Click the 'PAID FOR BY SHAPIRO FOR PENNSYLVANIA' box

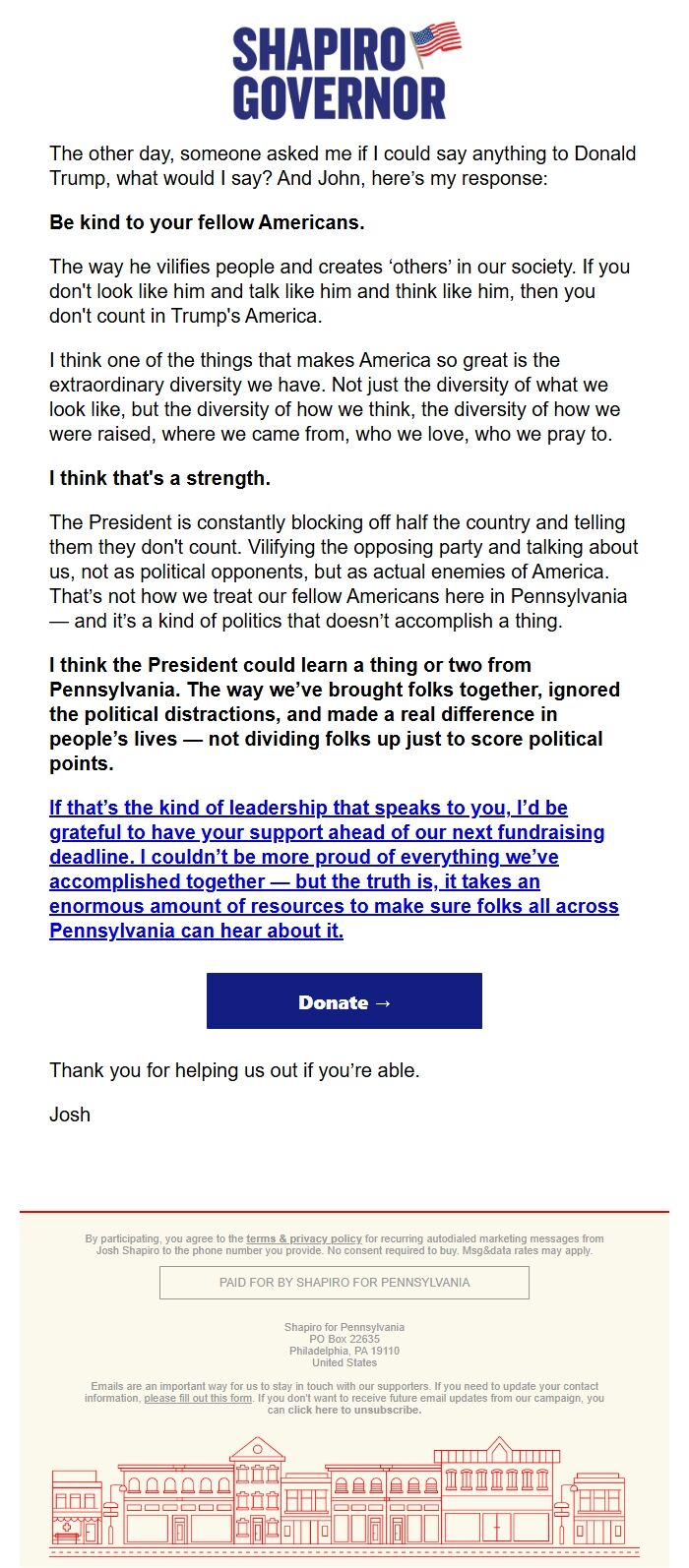point(344,1282)
